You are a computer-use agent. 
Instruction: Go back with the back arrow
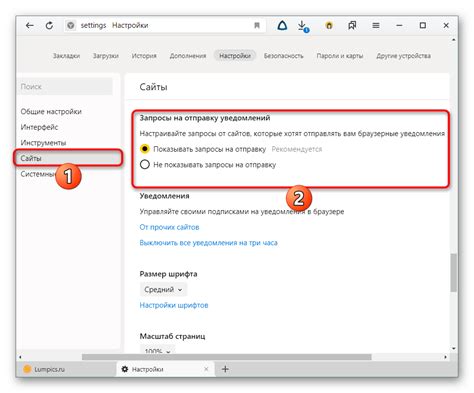[x=30, y=25]
